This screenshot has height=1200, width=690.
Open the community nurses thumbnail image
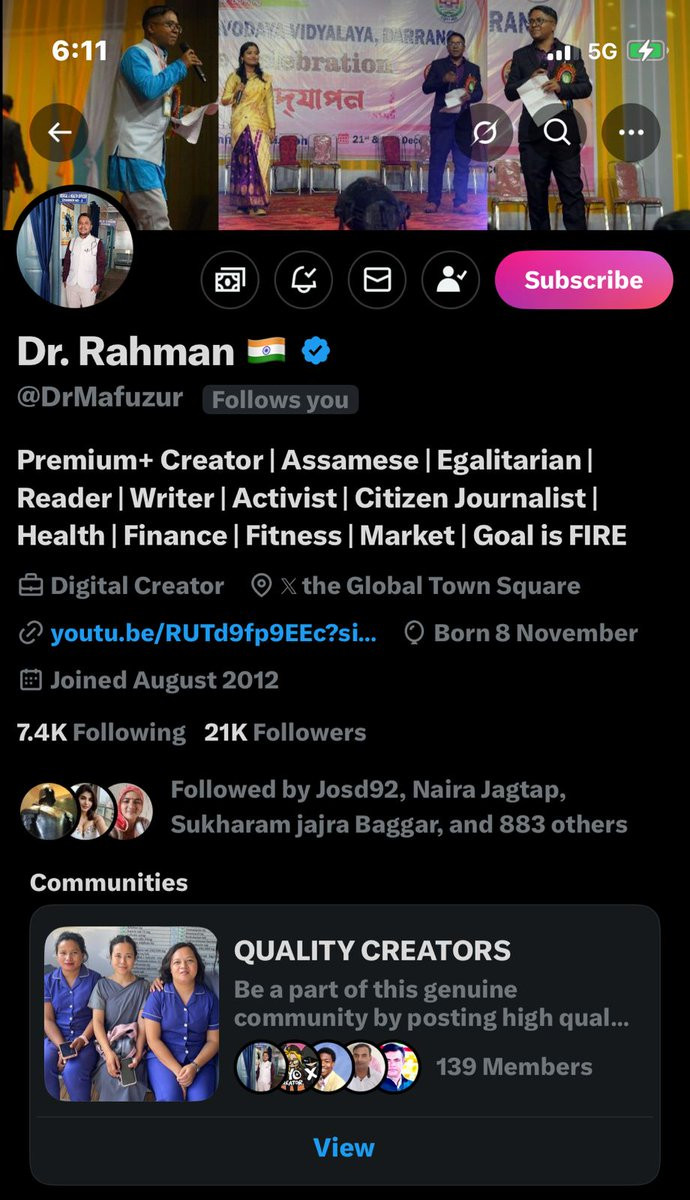pos(131,1014)
